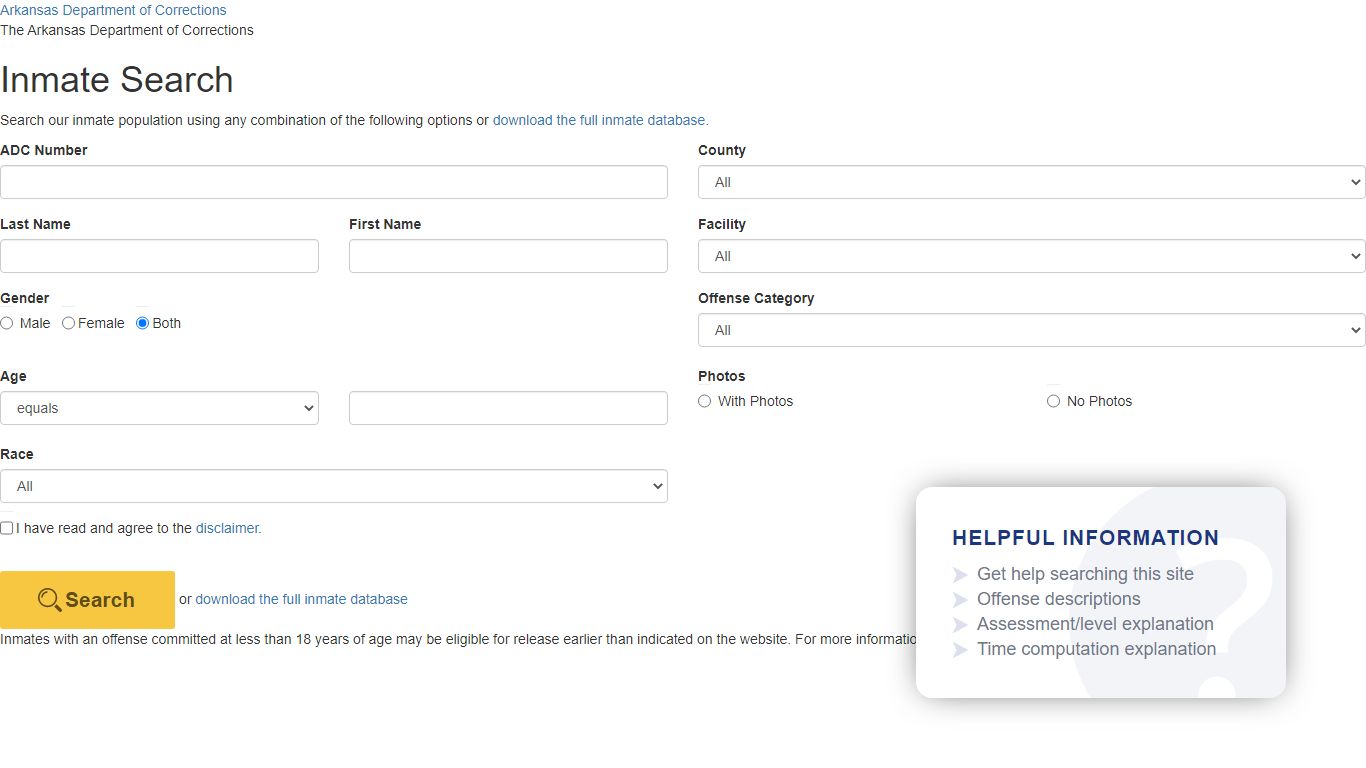Viewport: 1366px width, 768px height.
Task: Open the County dropdown
Action: tap(1031, 182)
